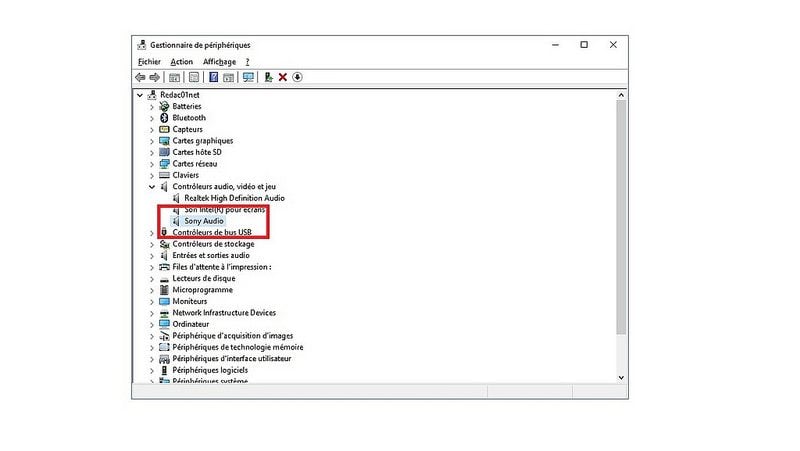This screenshot has width=800, height=451.
Task: Expand the Moniteurs category
Action: pyautogui.click(x=152, y=302)
